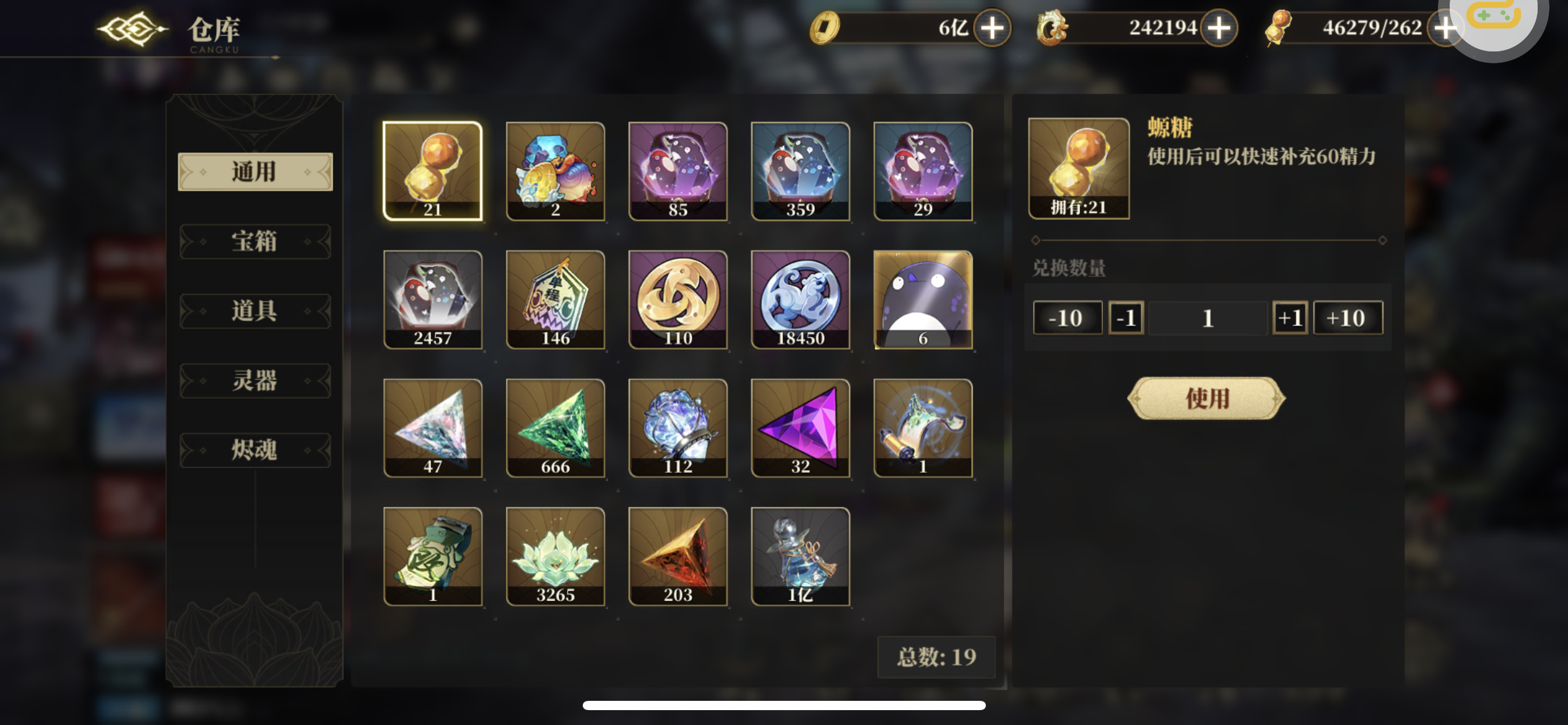Select the orange triangle gem with 203

tap(677, 556)
